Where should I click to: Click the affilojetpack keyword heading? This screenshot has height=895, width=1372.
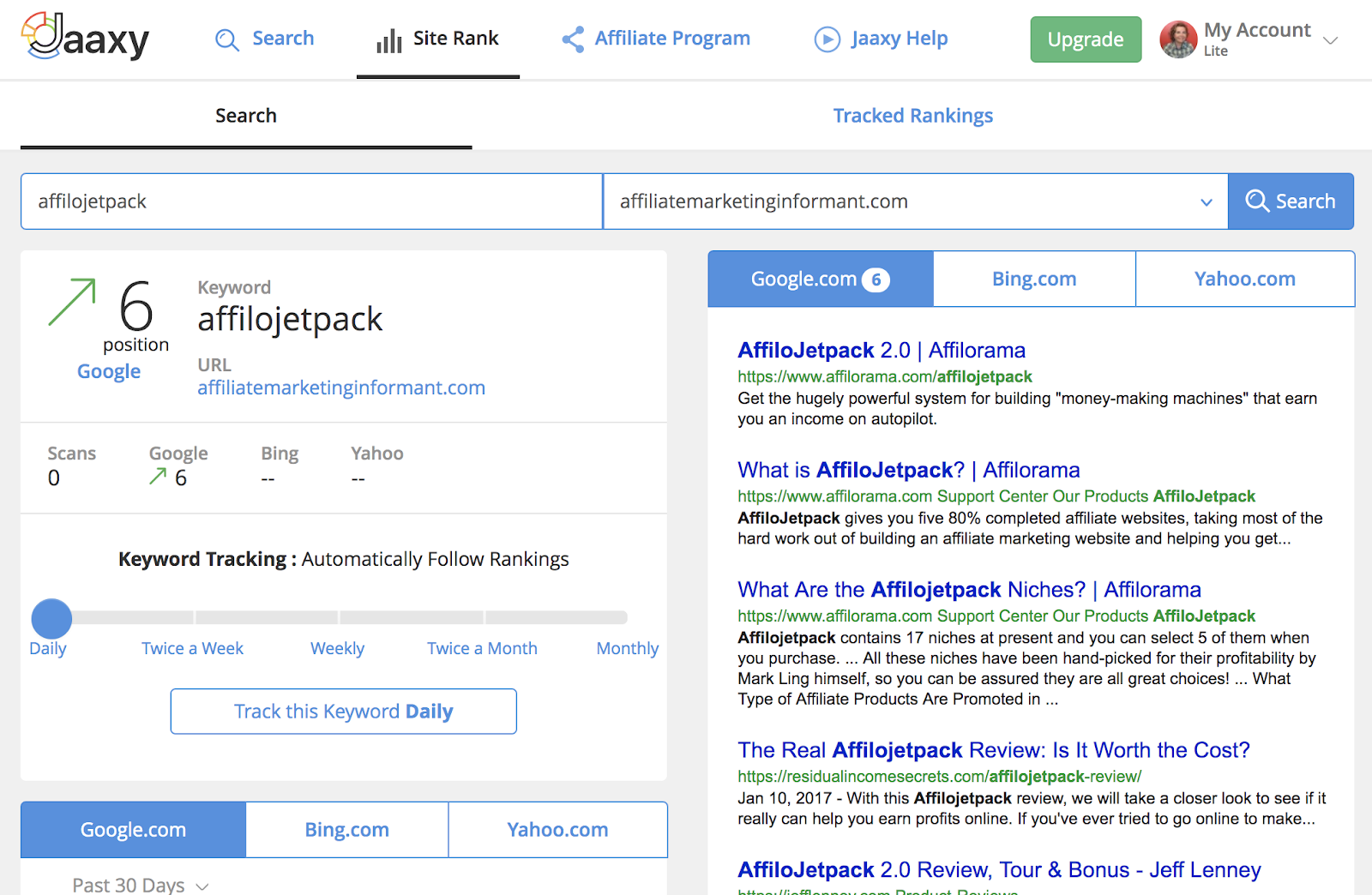click(x=290, y=320)
